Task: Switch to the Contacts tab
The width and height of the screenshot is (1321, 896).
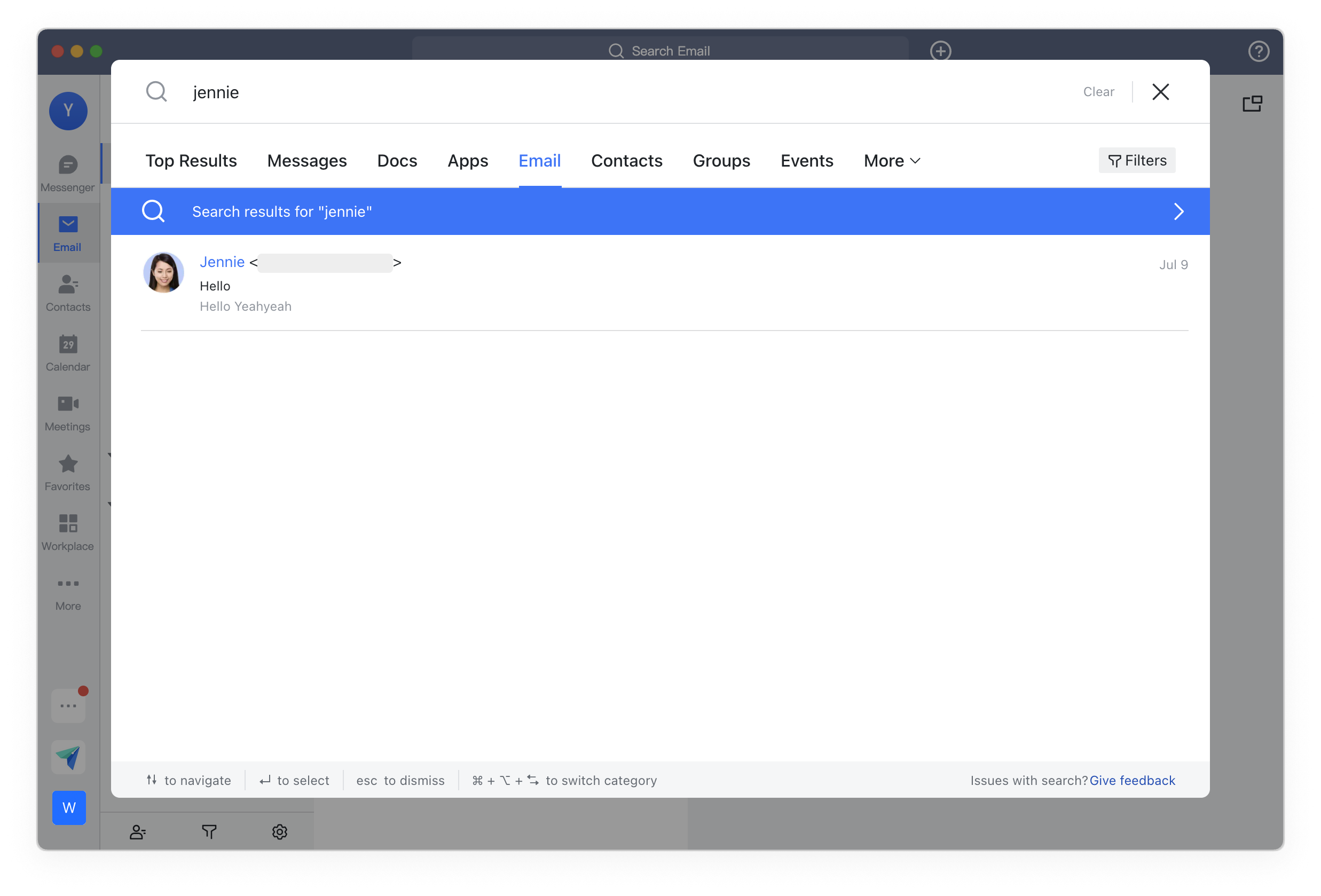Action: (x=626, y=161)
